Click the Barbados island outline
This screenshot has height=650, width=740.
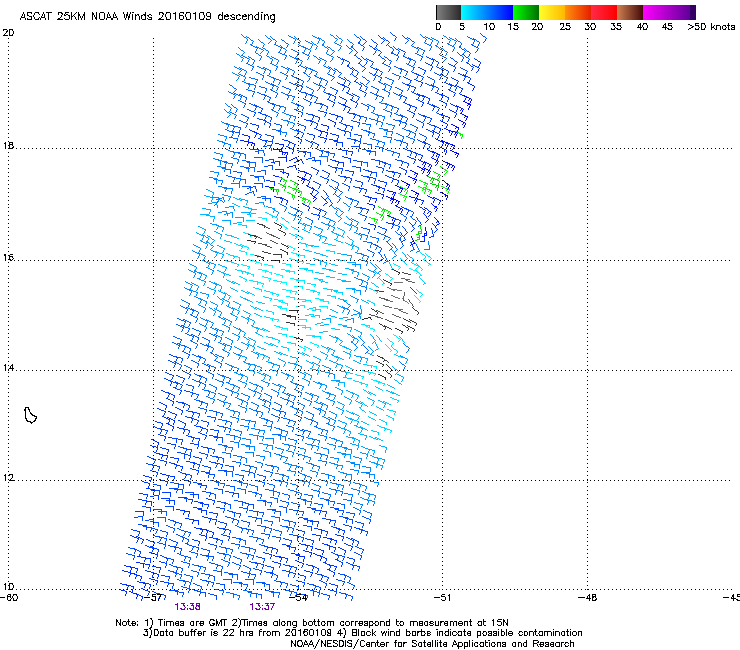[x=30, y=415]
